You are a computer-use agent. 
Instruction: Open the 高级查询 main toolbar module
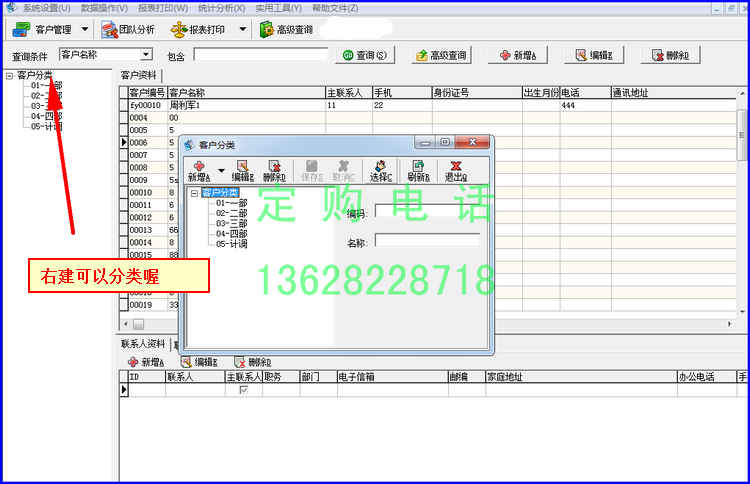(x=286, y=30)
